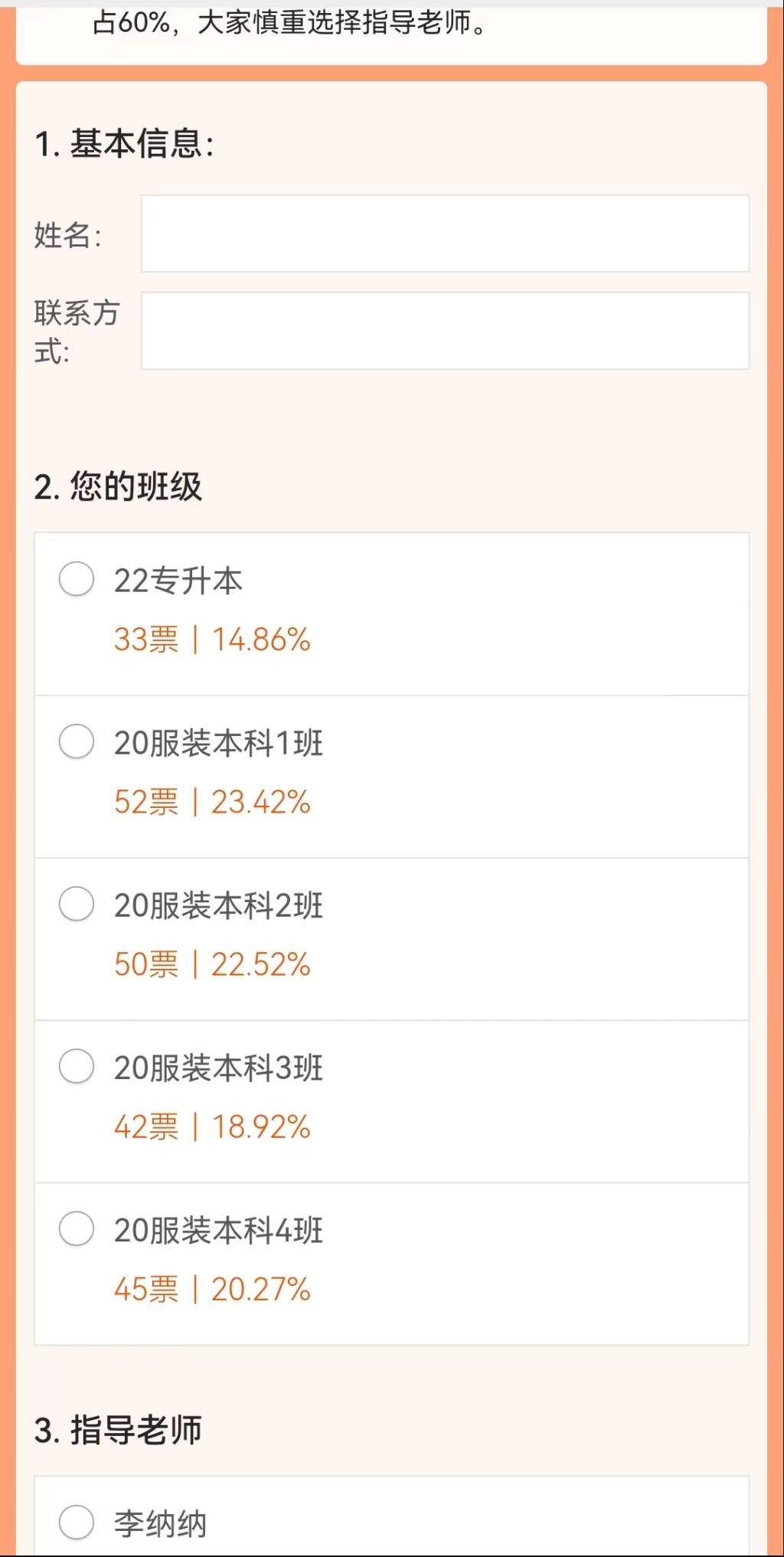Select the radio circle beside 20服装本科1班

click(x=77, y=741)
